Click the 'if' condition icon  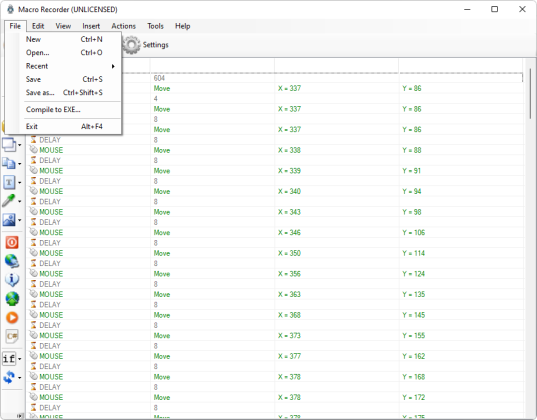(9, 359)
